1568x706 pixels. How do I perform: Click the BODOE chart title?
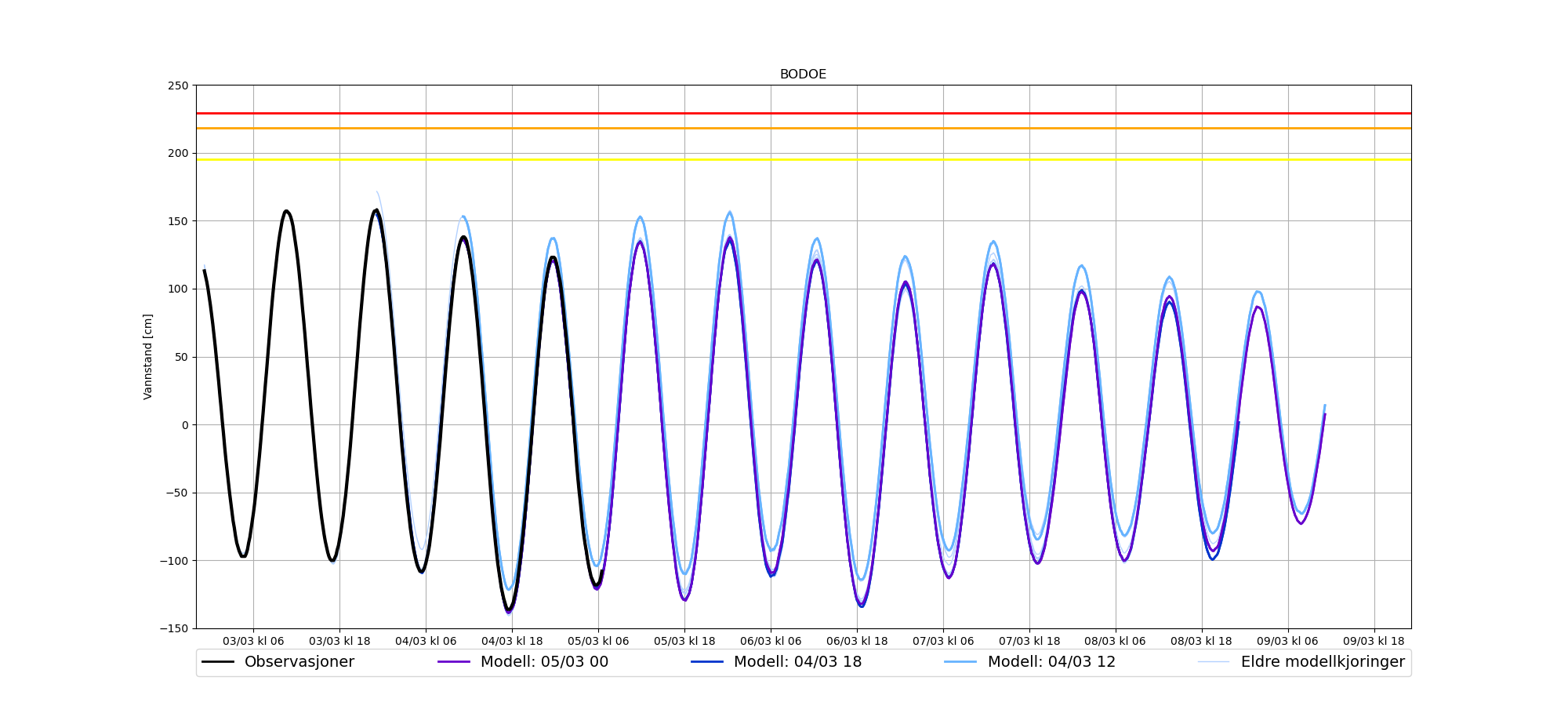[x=803, y=75]
